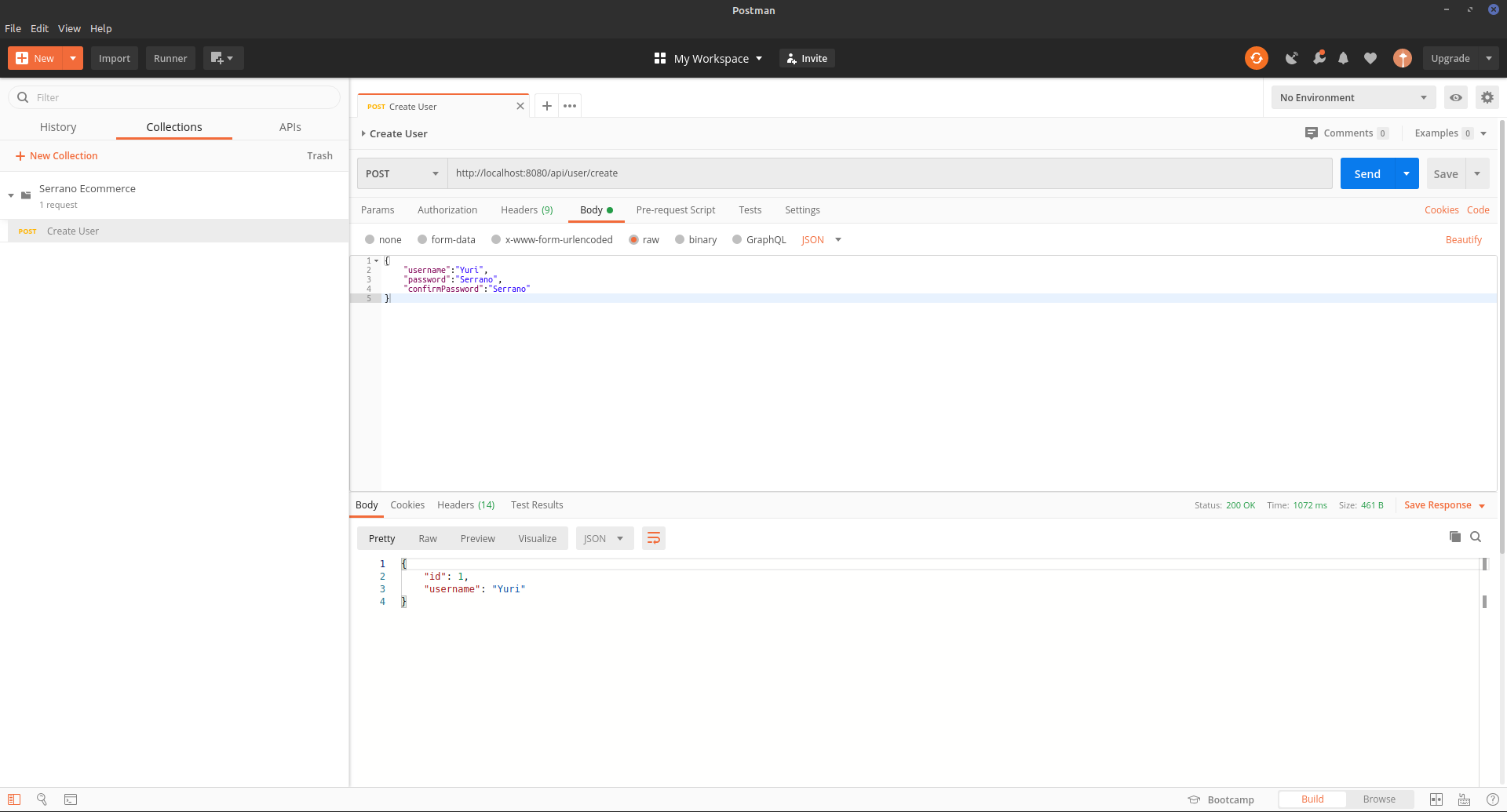Image resolution: width=1507 pixels, height=812 pixels.
Task: Select the none body type radio
Action: 370,240
